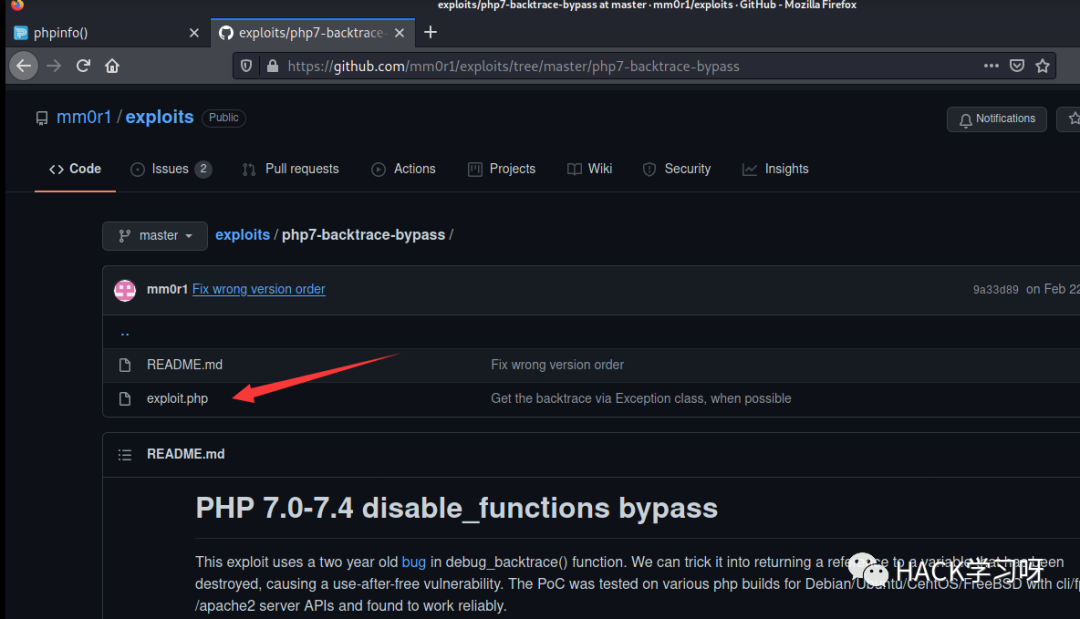
Task: Open commit hash 9a33d89
Action: [995, 290]
